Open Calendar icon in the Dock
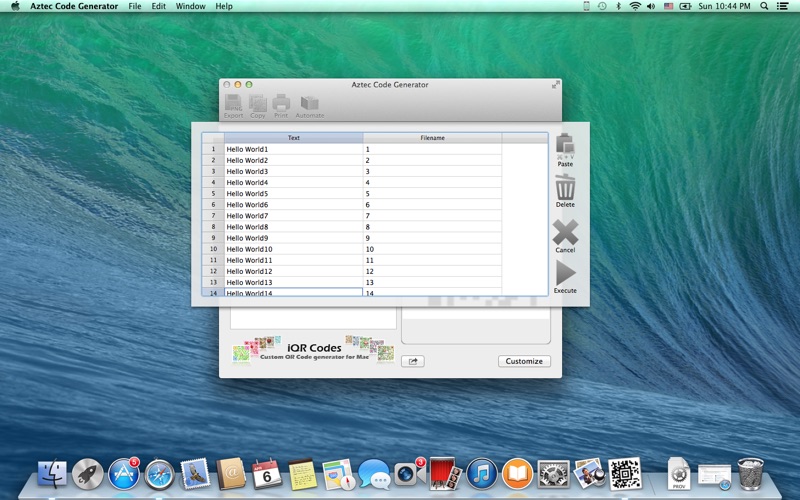Screen dimensions: 800x500 [x=266, y=474]
